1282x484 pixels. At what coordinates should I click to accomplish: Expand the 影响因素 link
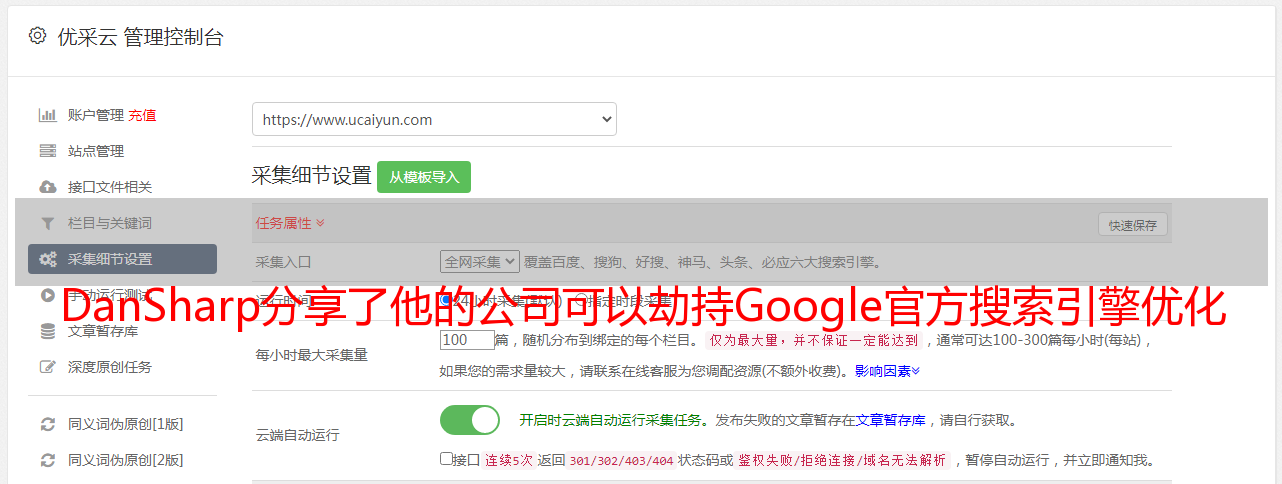pyautogui.click(x=887, y=371)
